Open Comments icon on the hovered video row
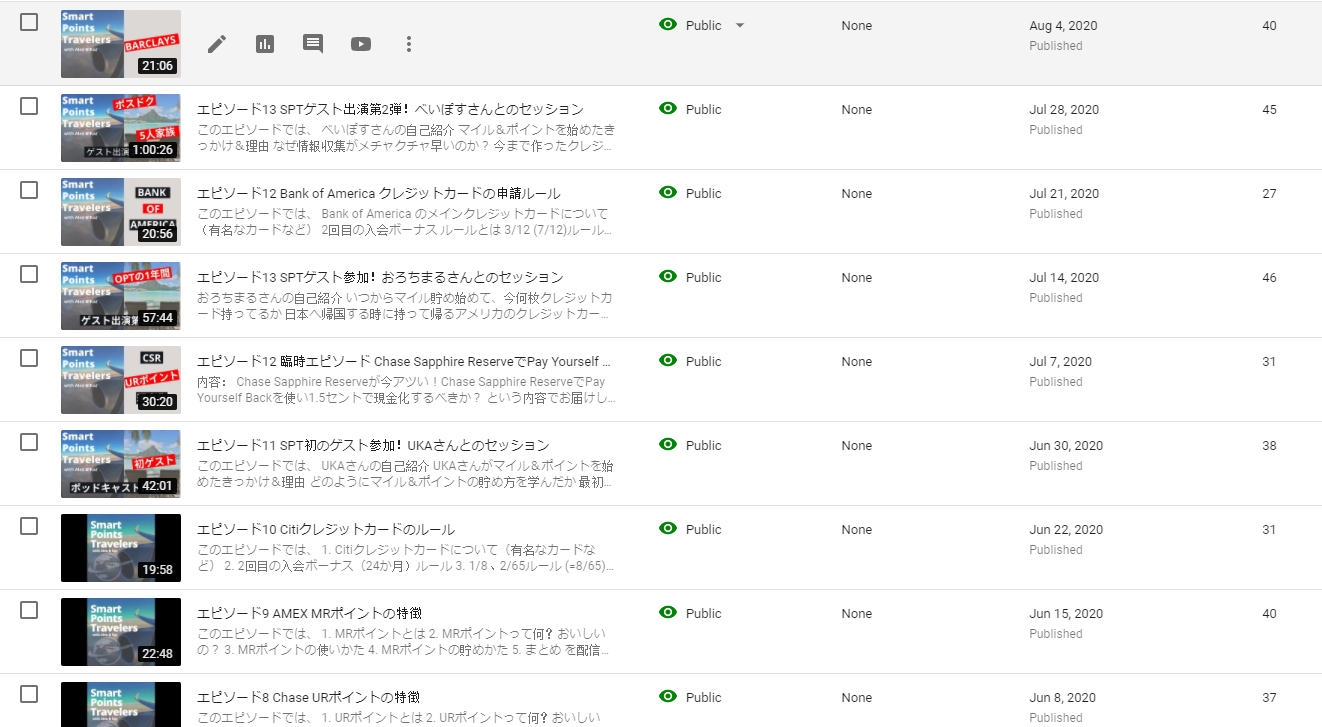Image resolution: width=1322 pixels, height=727 pixels. pyautogui.click(x=313, y=44)
